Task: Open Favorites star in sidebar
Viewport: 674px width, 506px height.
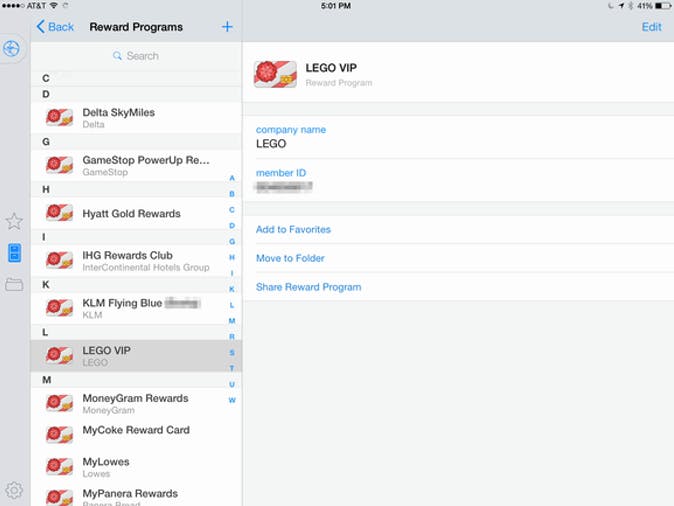Action: tap(14, 221)
